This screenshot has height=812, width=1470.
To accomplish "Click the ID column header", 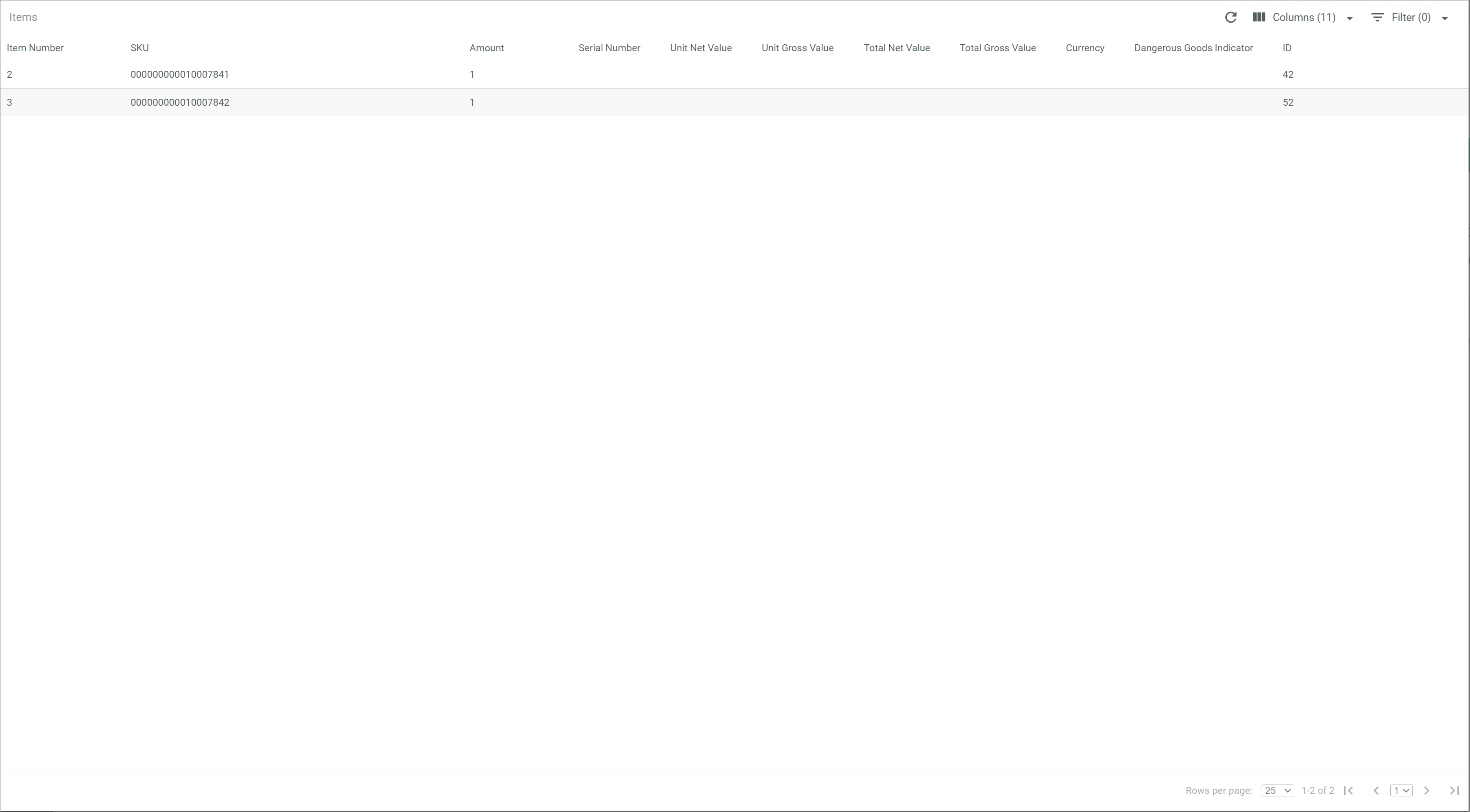I will tap(1287, 48).
